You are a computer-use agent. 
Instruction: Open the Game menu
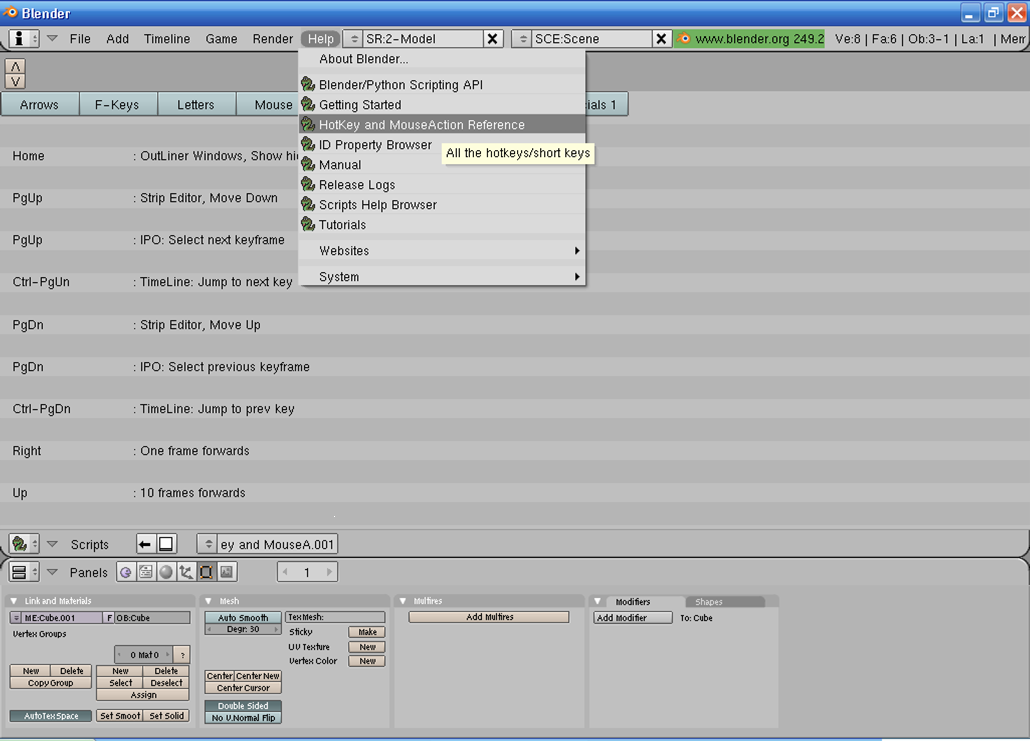(x=222, y=39)
